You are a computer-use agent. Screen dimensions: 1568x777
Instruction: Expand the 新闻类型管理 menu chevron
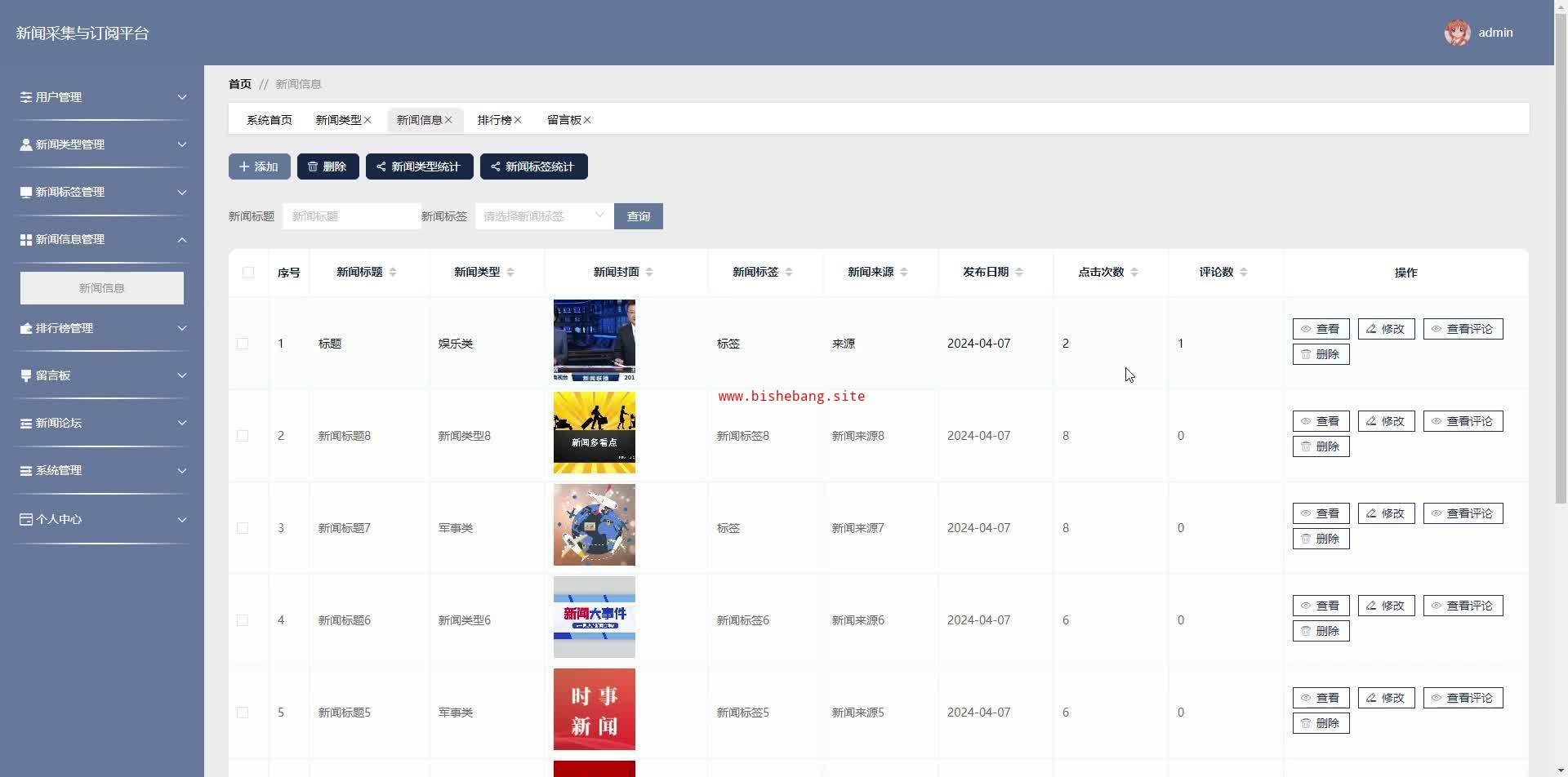(x=182, y=144)
